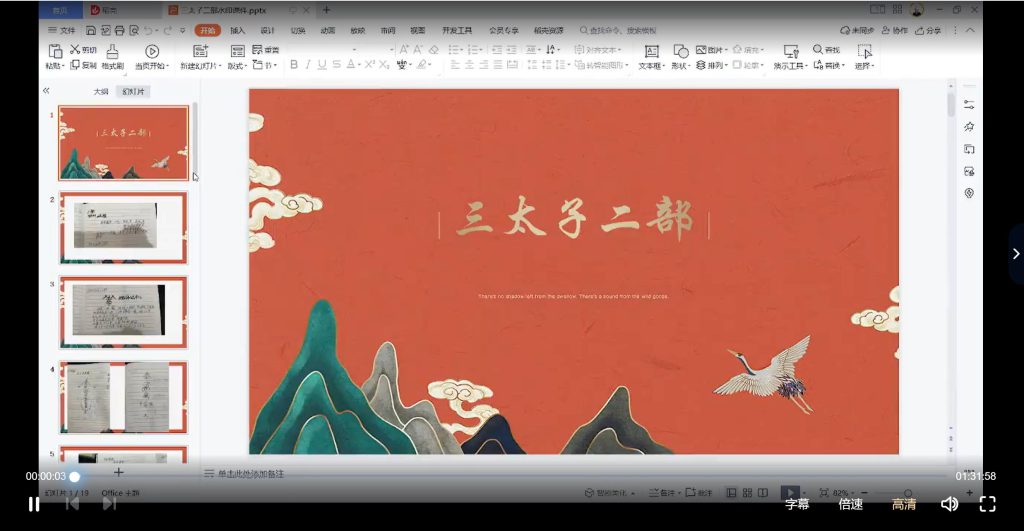Click the save icon in quick access toolbar
This screenshot has height=531, width=1024.
pos(91,31)
